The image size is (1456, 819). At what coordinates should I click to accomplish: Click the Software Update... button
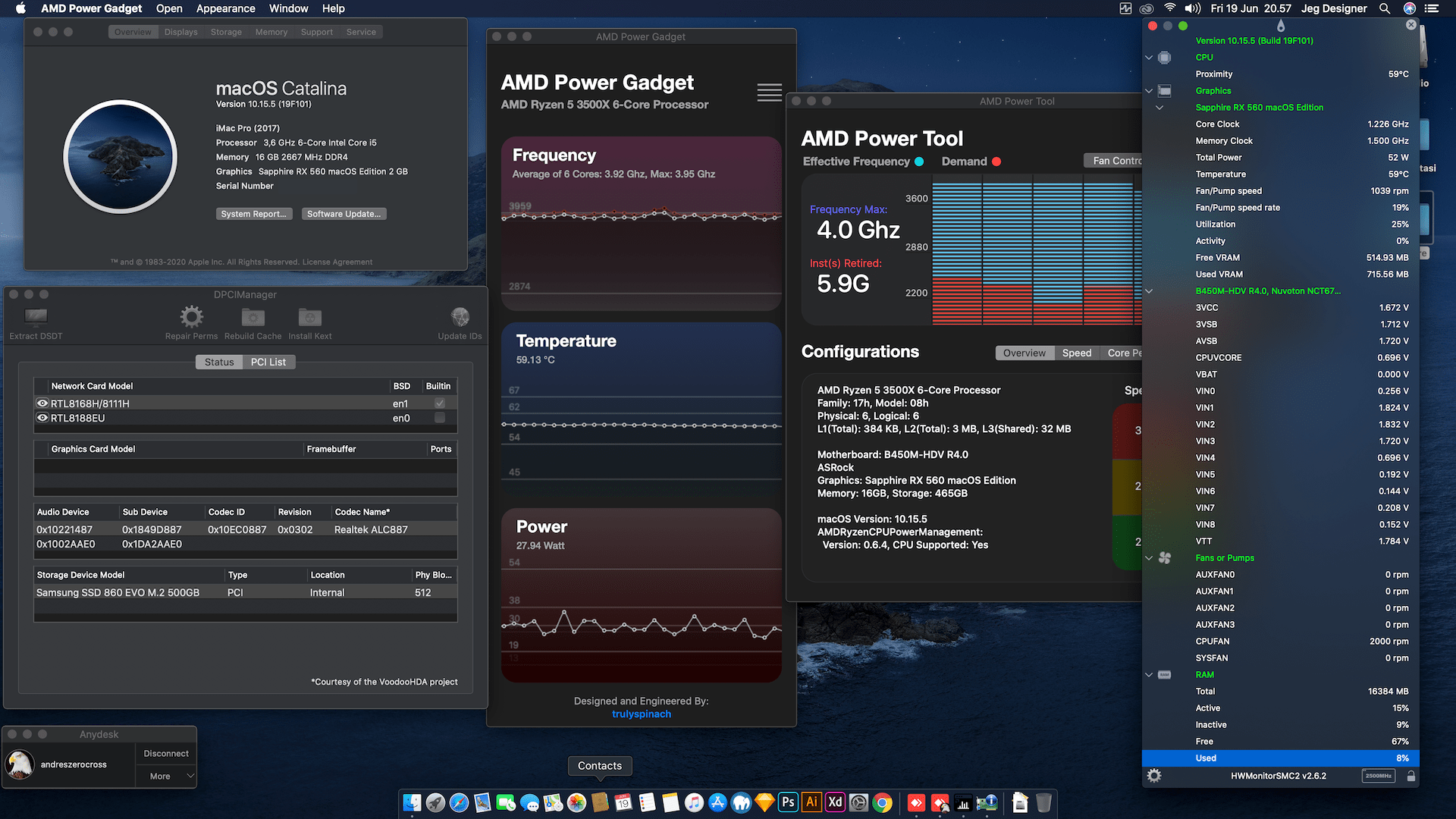pos(344,214)
